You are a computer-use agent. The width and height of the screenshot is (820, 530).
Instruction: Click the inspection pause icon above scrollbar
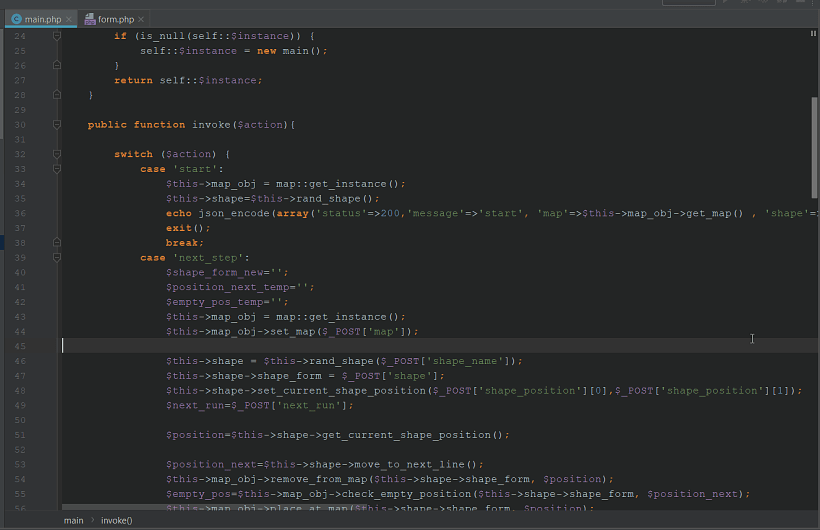(x=813, y=34)
